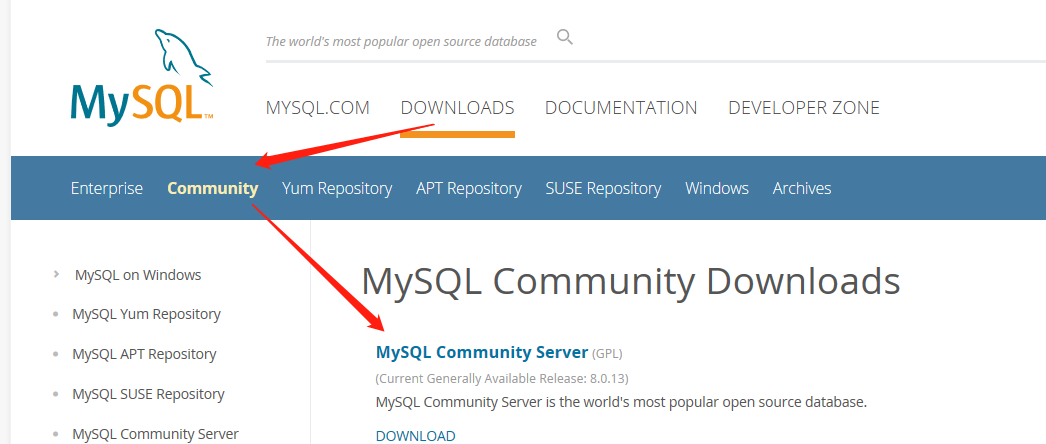Open the DOWNLOADS tab
Screen dimensions: 1046x444
tap(458, 107)
